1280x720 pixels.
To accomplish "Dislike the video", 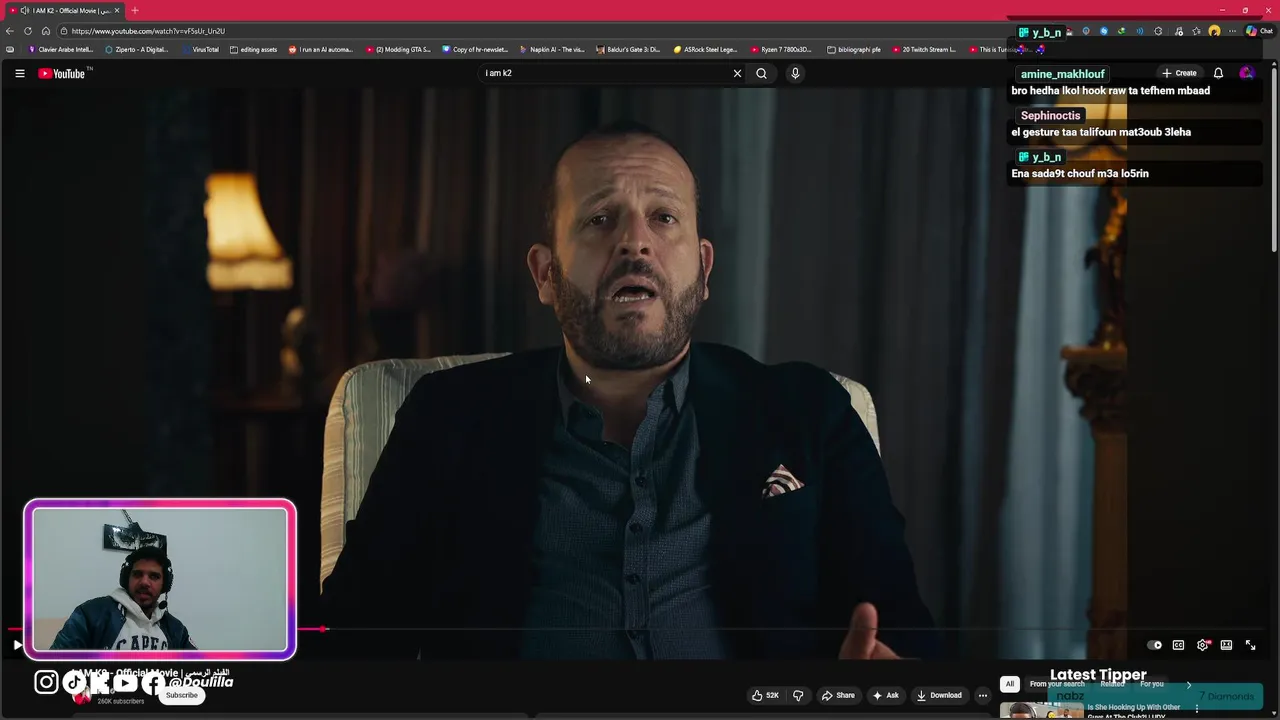I will point(798,695).
